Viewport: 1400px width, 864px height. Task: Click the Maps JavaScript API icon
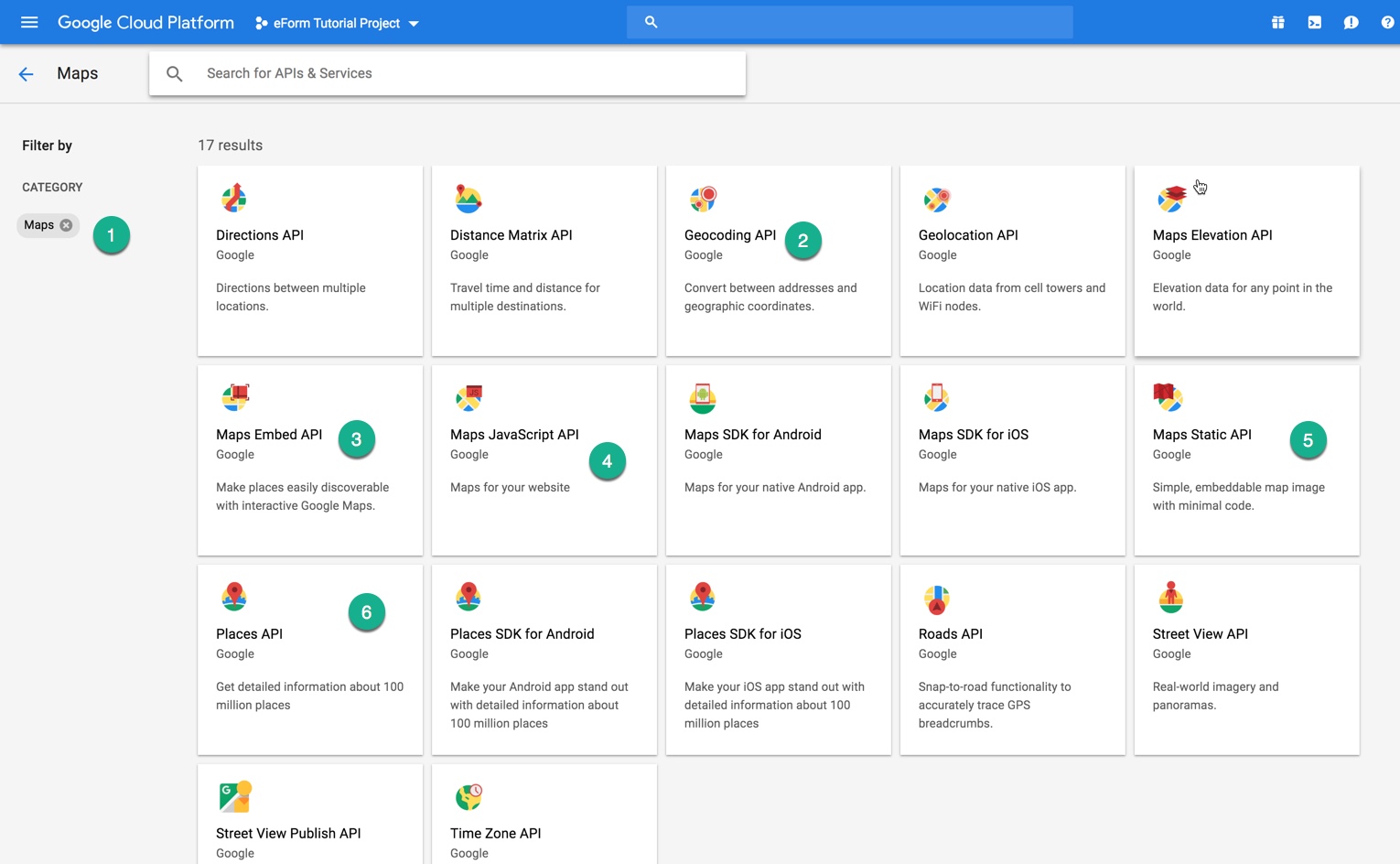[x=468, y=397]
